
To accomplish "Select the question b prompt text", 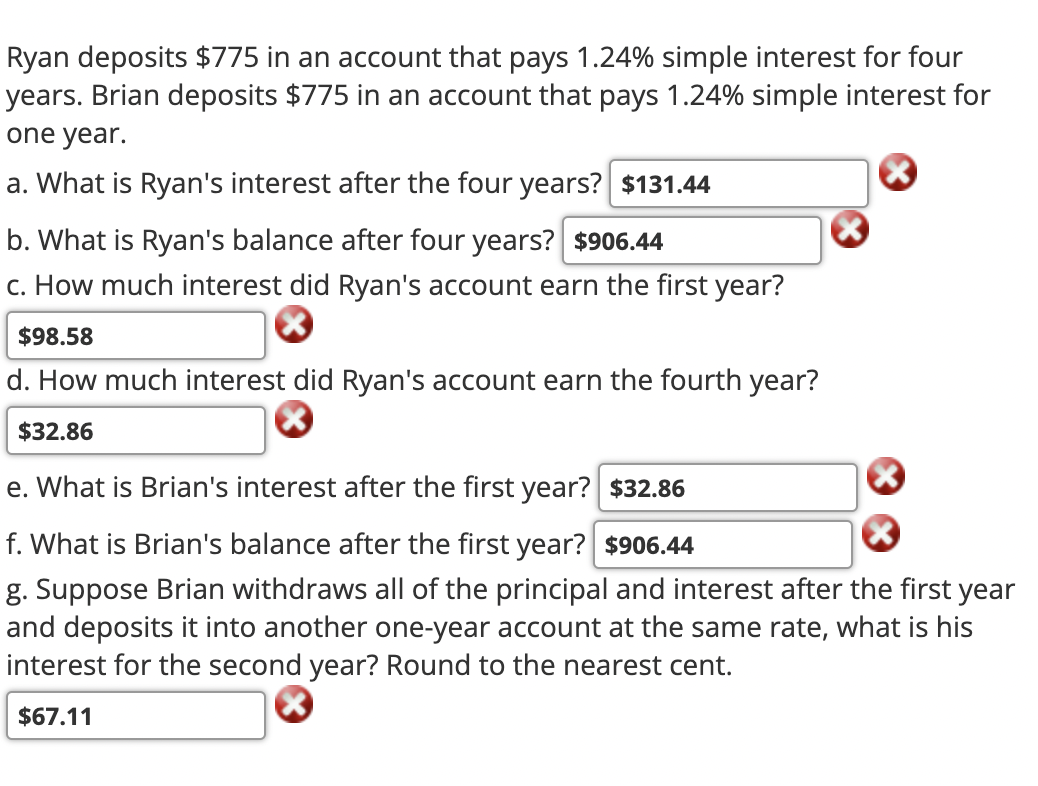I will point(280,240).
